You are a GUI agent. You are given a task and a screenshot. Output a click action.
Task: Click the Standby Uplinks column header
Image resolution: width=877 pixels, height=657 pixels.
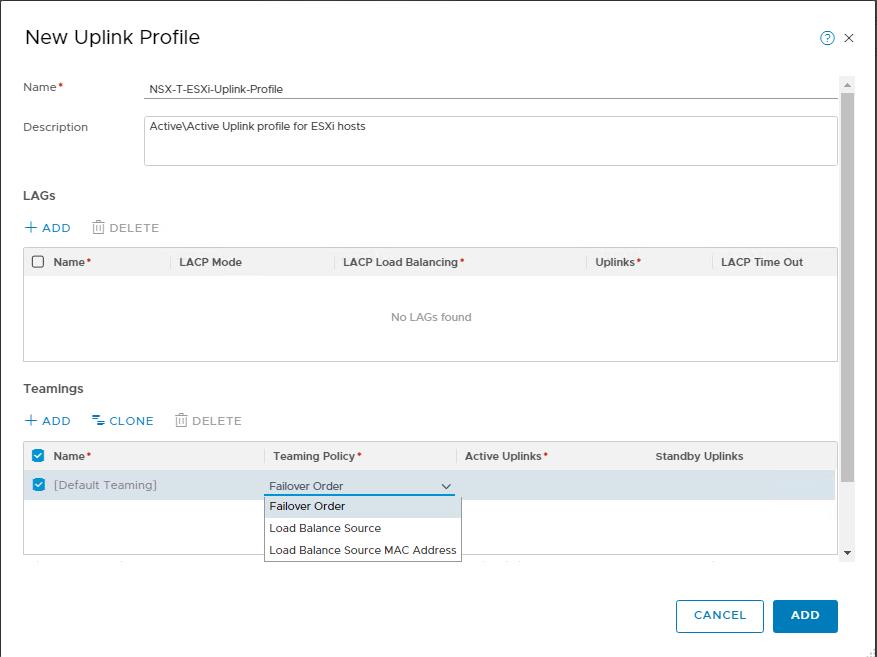click(699, 456)
